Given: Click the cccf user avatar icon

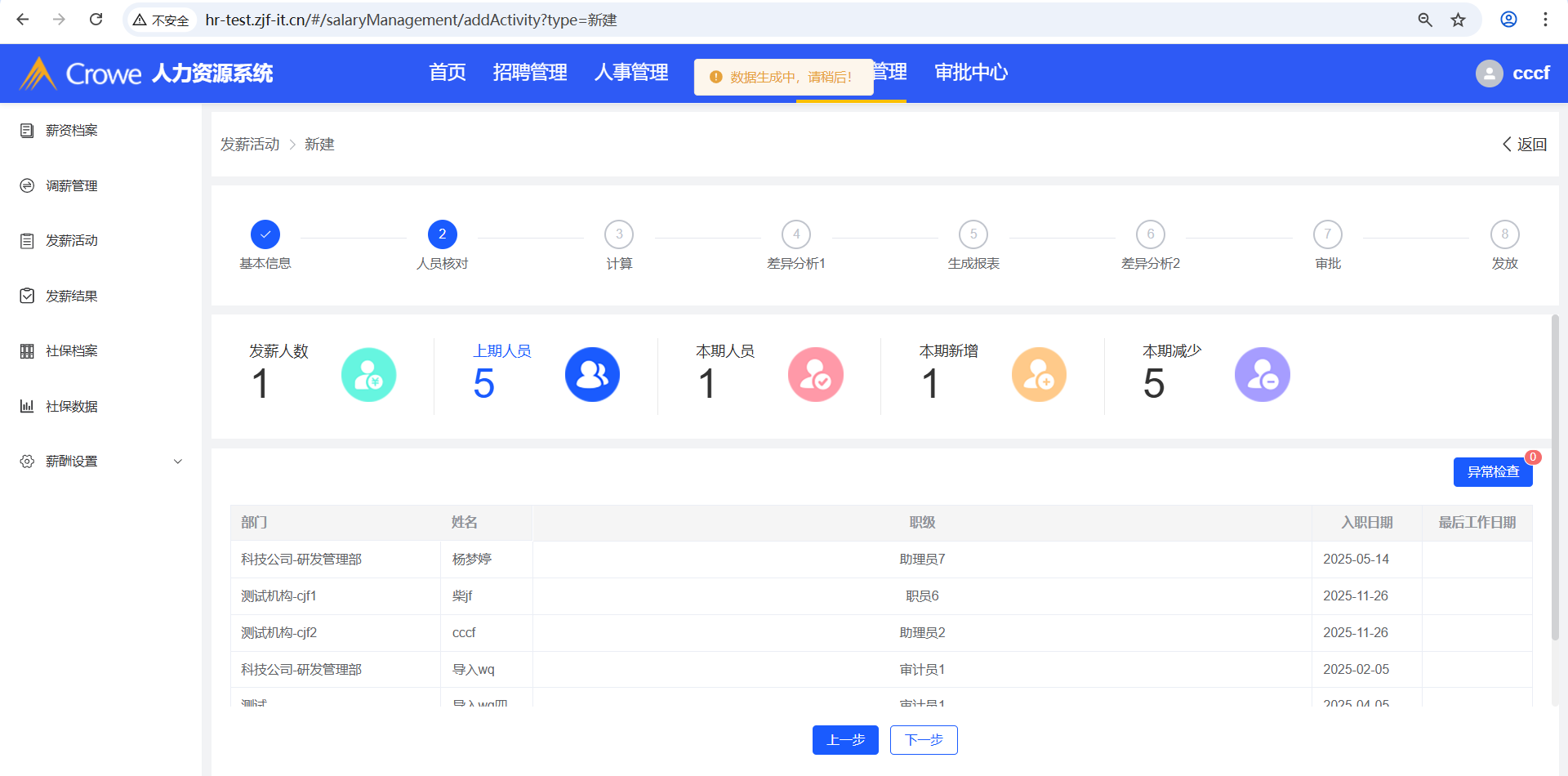Looking at the screenshot, I should point(1489,74).
